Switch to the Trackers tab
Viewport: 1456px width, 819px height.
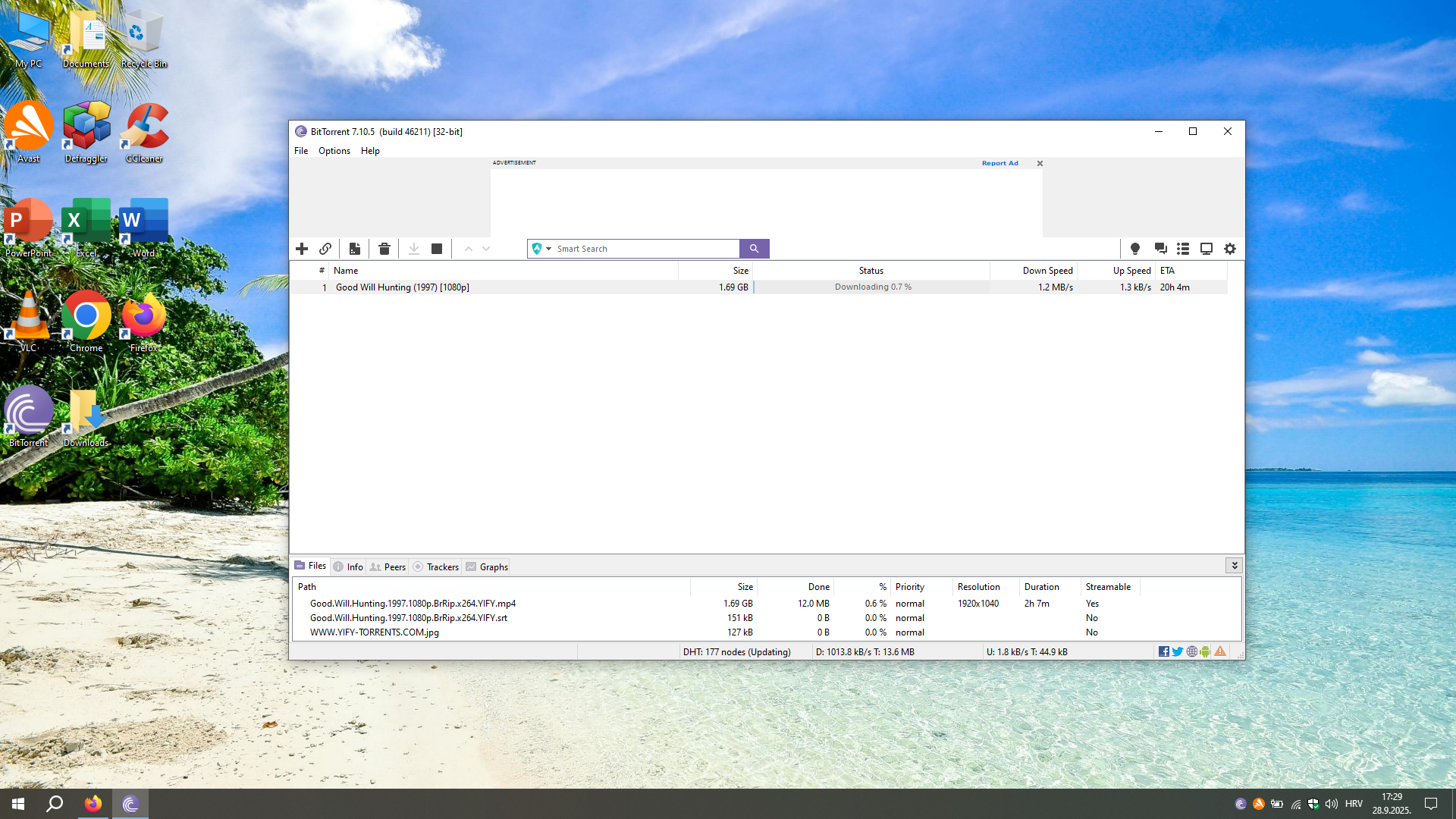click(436, 566)
